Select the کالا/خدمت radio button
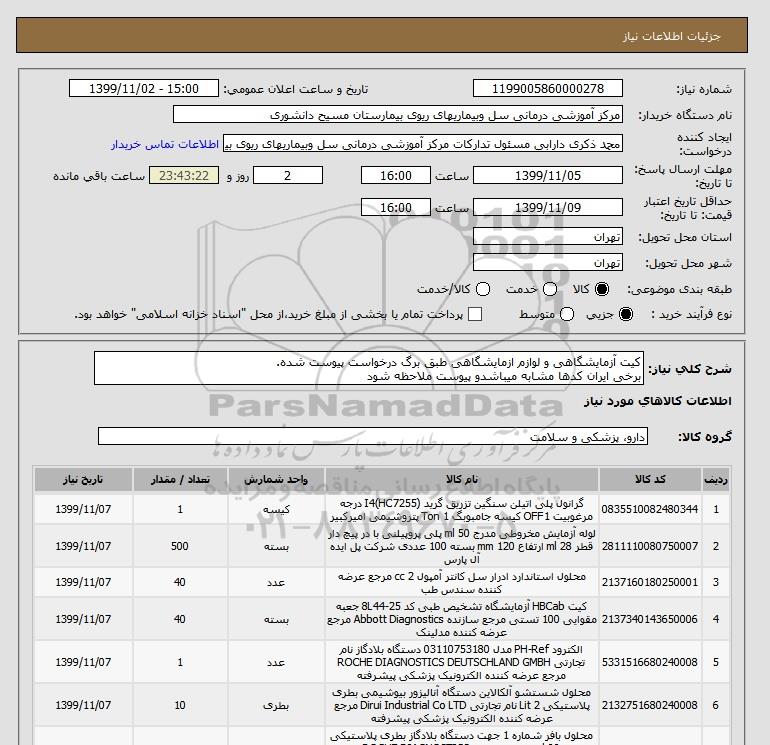Image resolution: width=770 pixels, height=745 pixels. [x=483, y=289]
